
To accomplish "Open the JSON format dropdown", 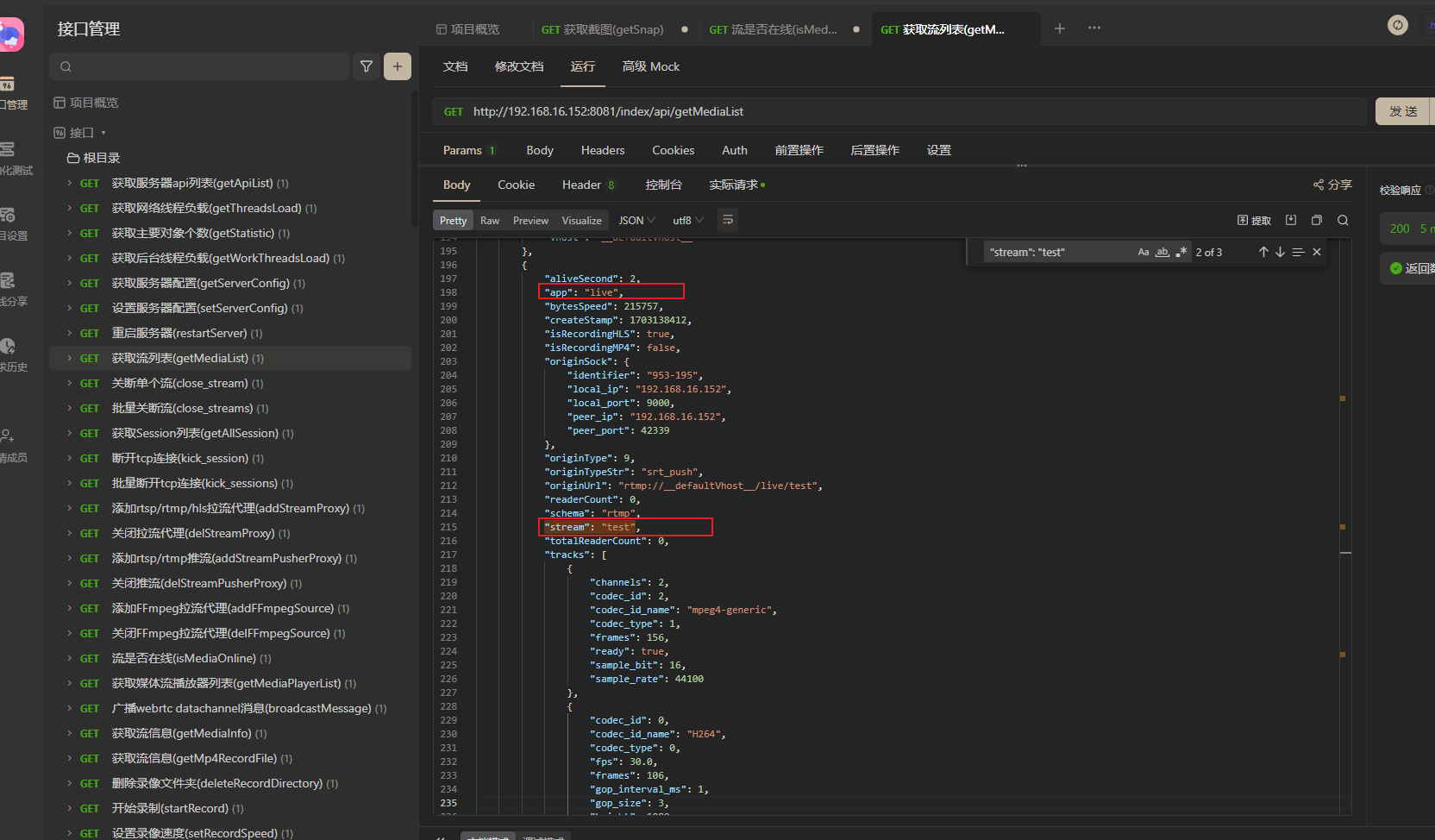I will [637, 220].
